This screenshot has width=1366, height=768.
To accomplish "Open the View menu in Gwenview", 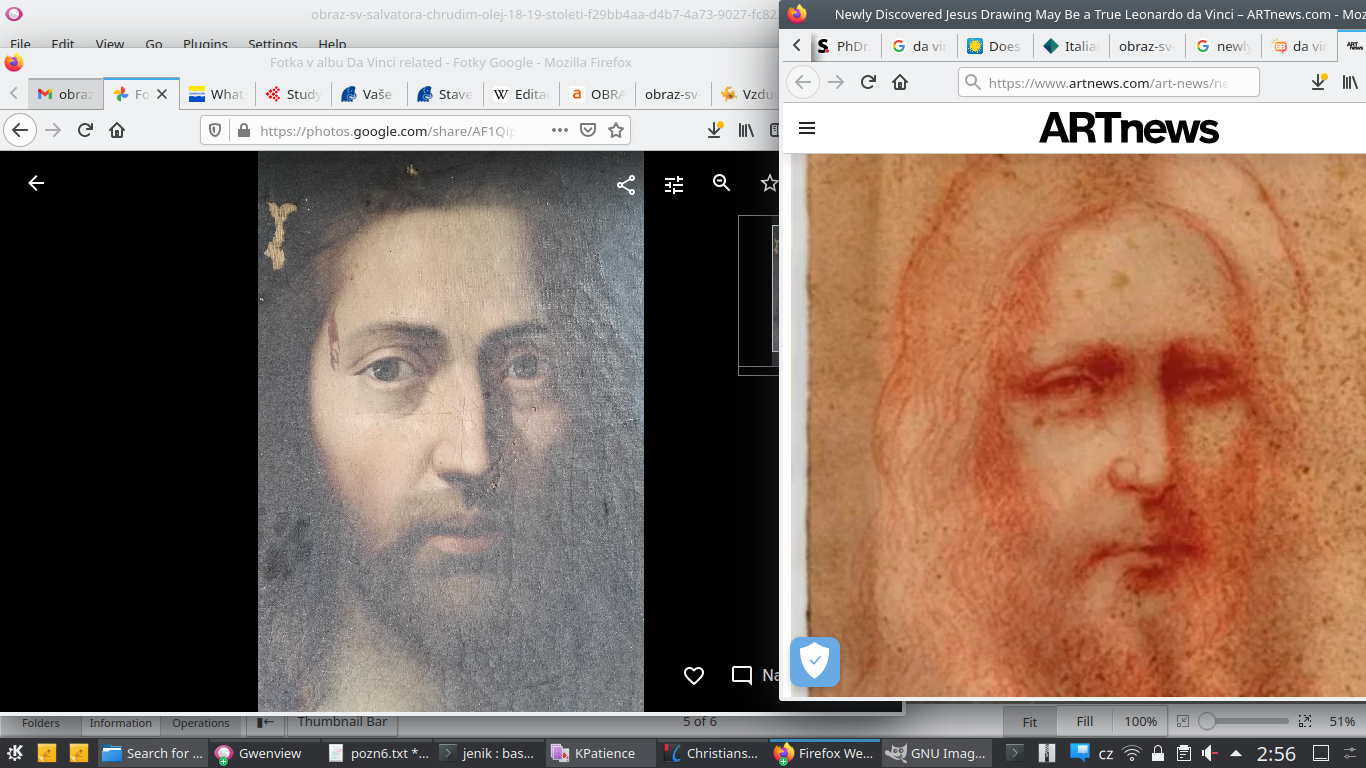I will click(110, 44).
